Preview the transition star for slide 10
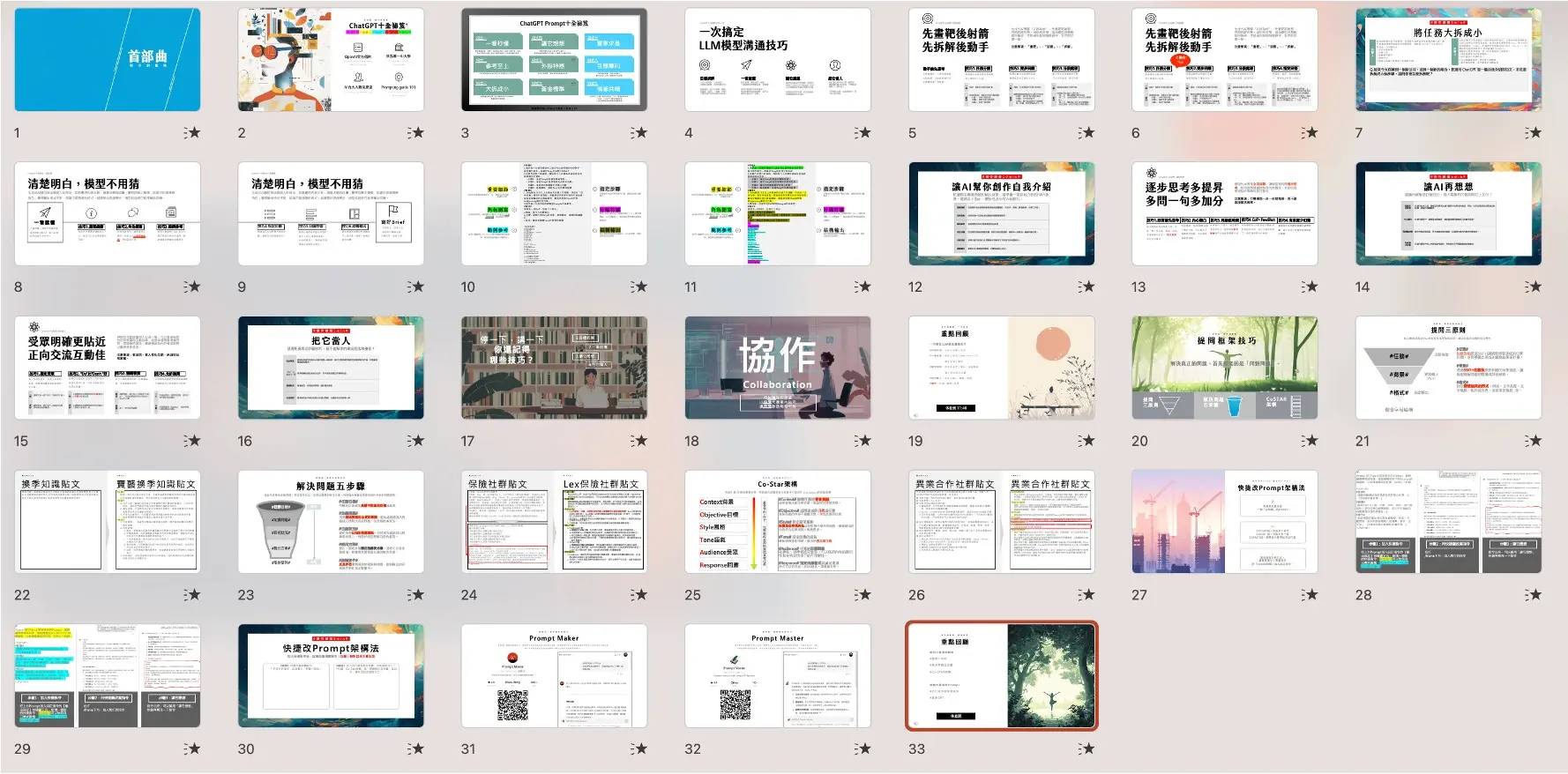The height and width of the screenshot is (774, 1568). click(x=639, y=287)
